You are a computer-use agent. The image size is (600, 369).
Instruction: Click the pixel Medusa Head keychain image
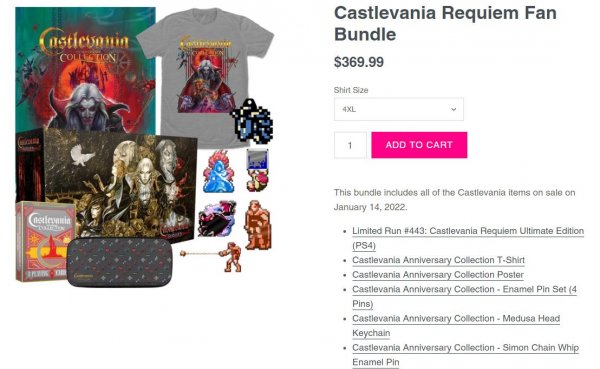pyautogui.click(x=252, y=122)
